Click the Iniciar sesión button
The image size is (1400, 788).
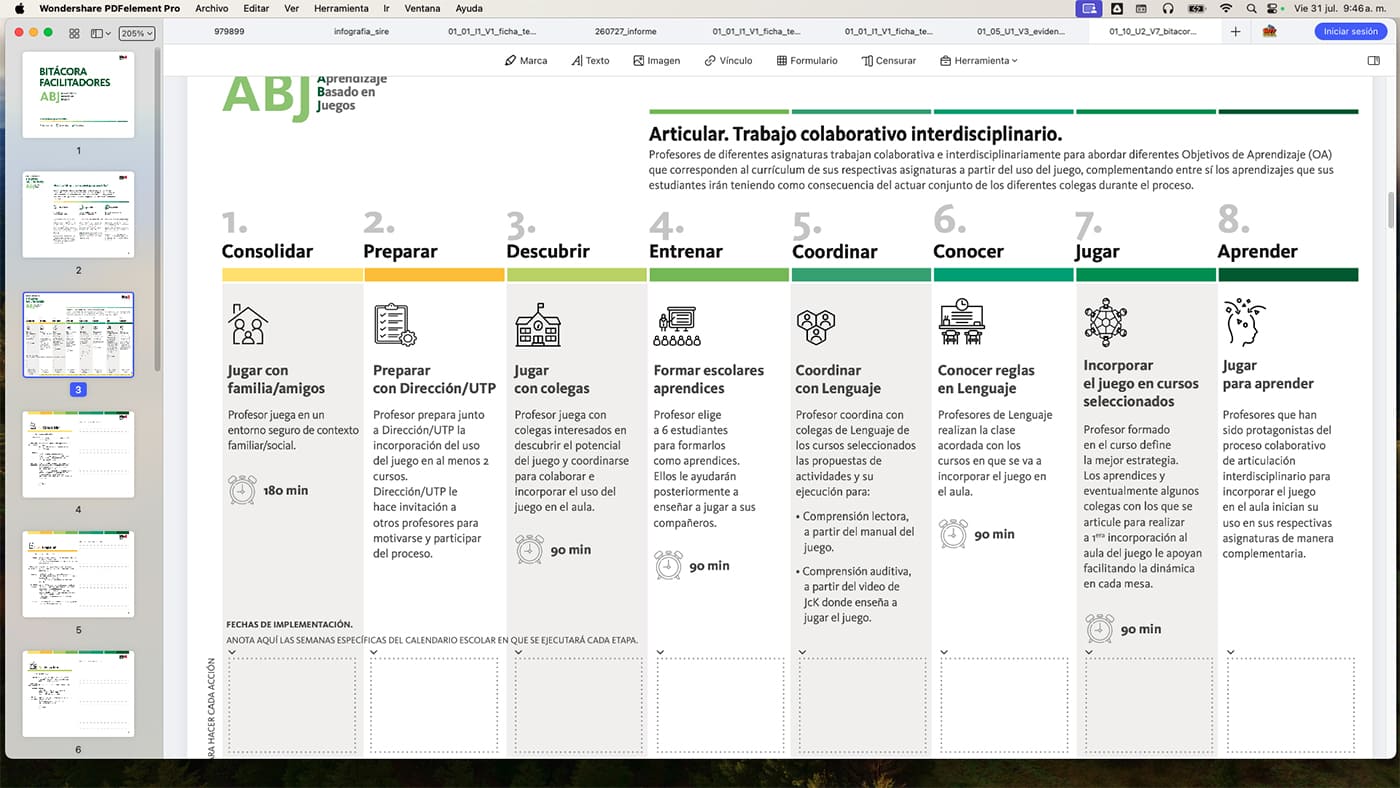[x=1350, y=32]
